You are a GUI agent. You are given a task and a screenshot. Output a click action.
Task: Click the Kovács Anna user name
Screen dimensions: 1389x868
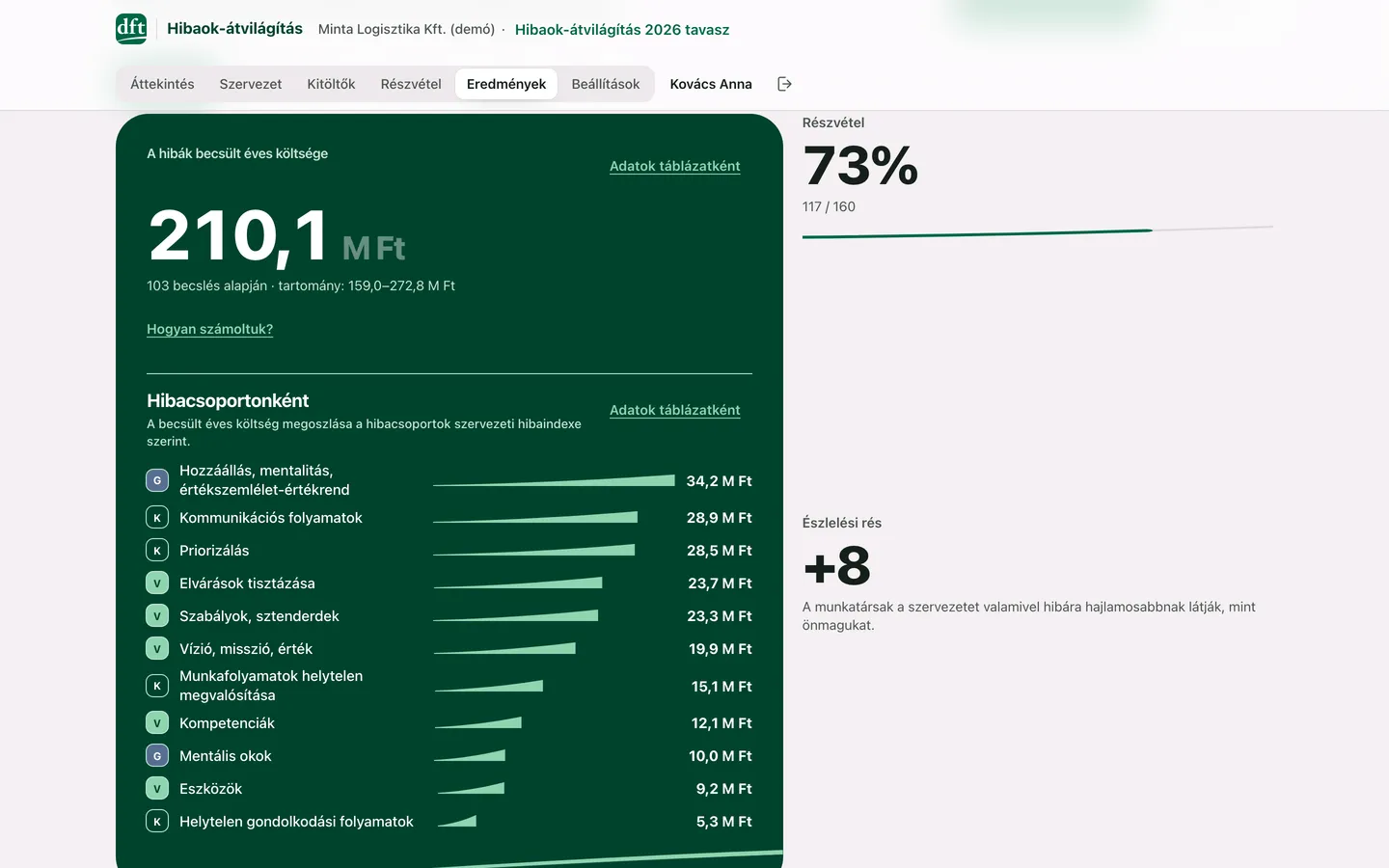pyautogui.click(x=711, y=84)
